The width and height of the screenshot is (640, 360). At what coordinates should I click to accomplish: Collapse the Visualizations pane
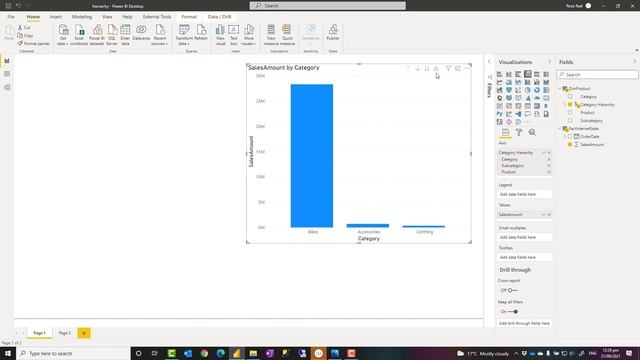549,62
